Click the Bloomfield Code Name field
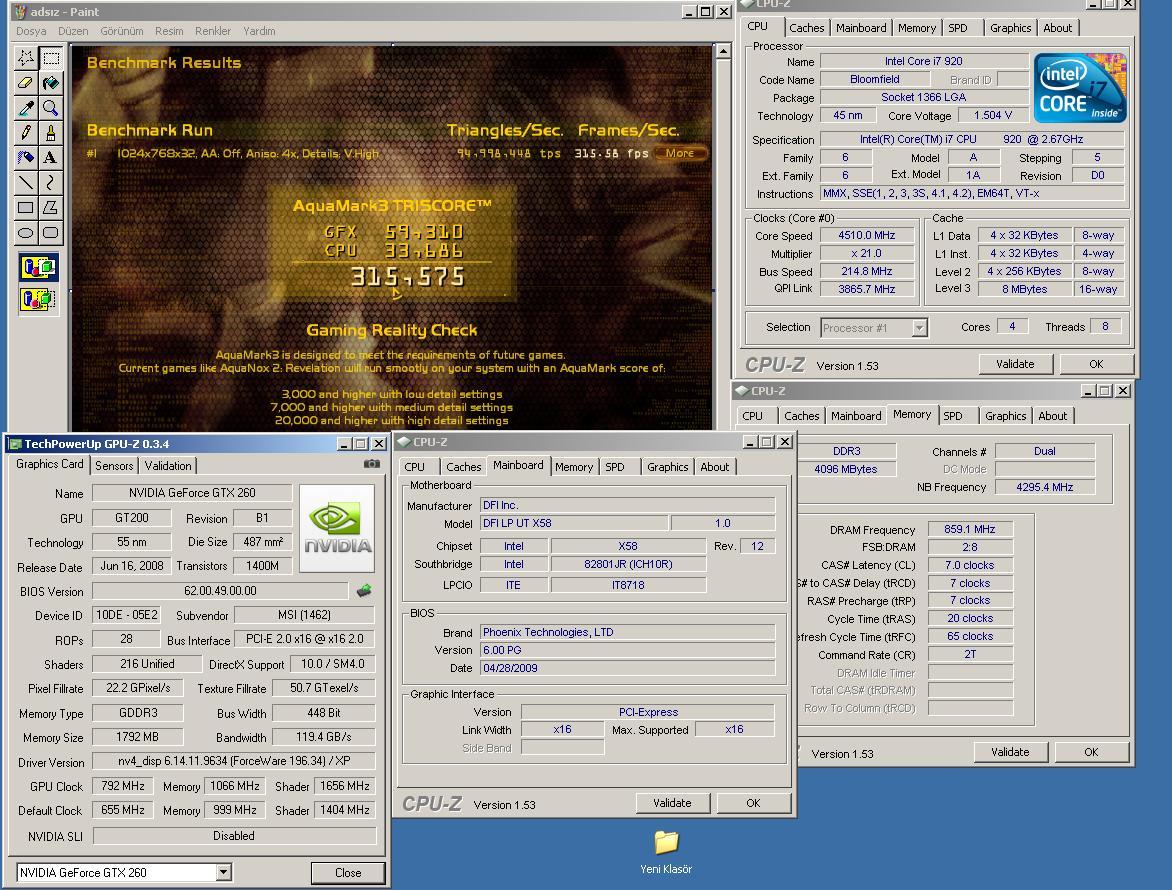Image resolution: width=1172 pixels, height=890 pixels. pos(875,79)
